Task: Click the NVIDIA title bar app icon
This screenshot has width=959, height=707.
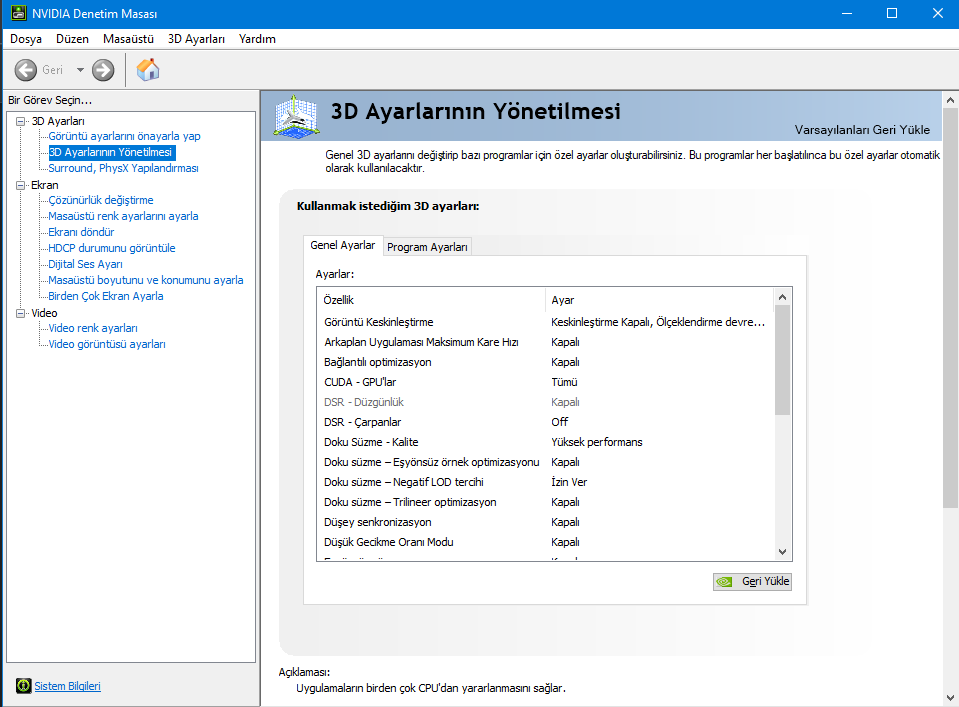Action: [19, 13]
